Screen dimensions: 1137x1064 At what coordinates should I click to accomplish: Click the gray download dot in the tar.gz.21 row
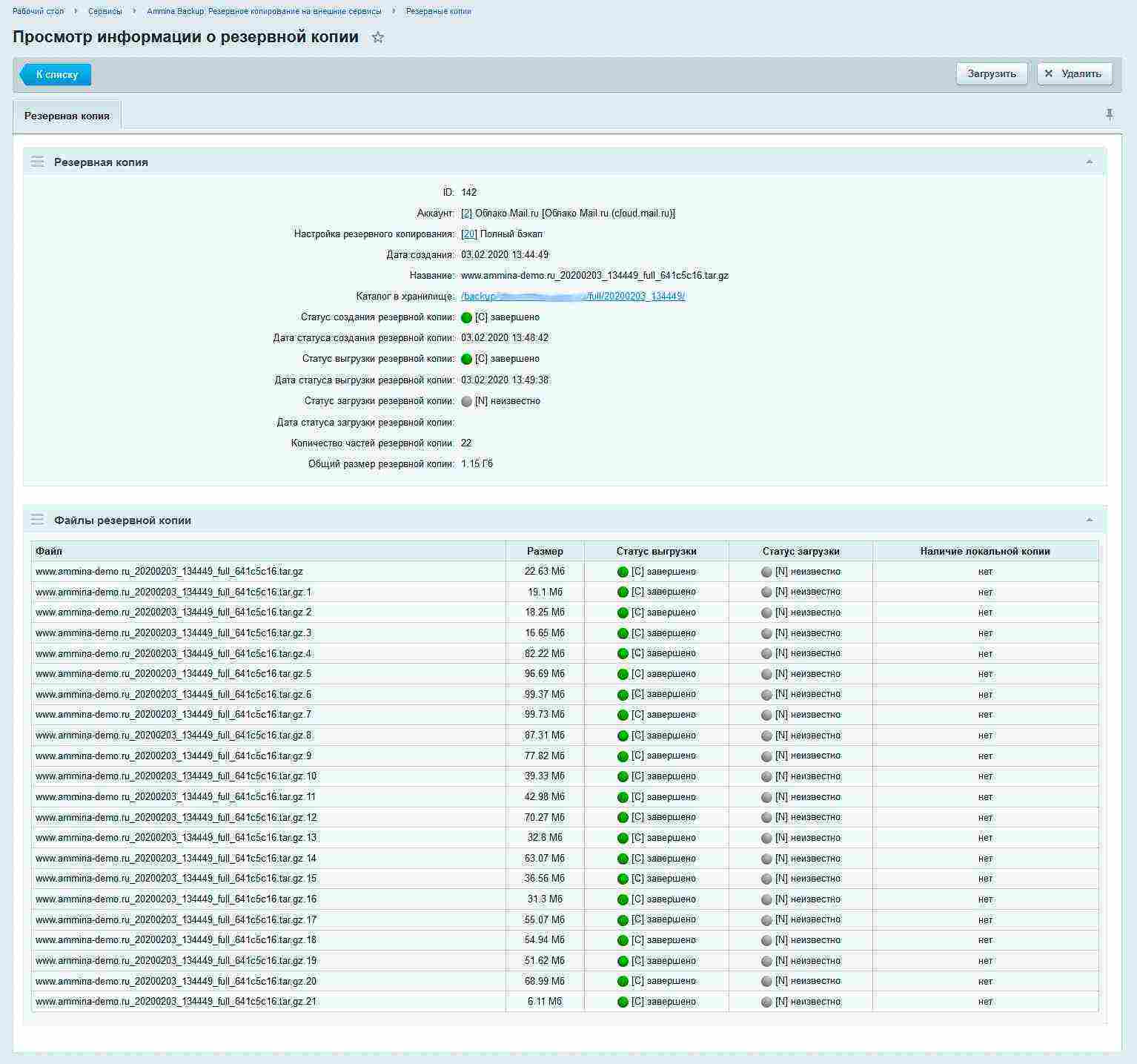click(766, 1001)
